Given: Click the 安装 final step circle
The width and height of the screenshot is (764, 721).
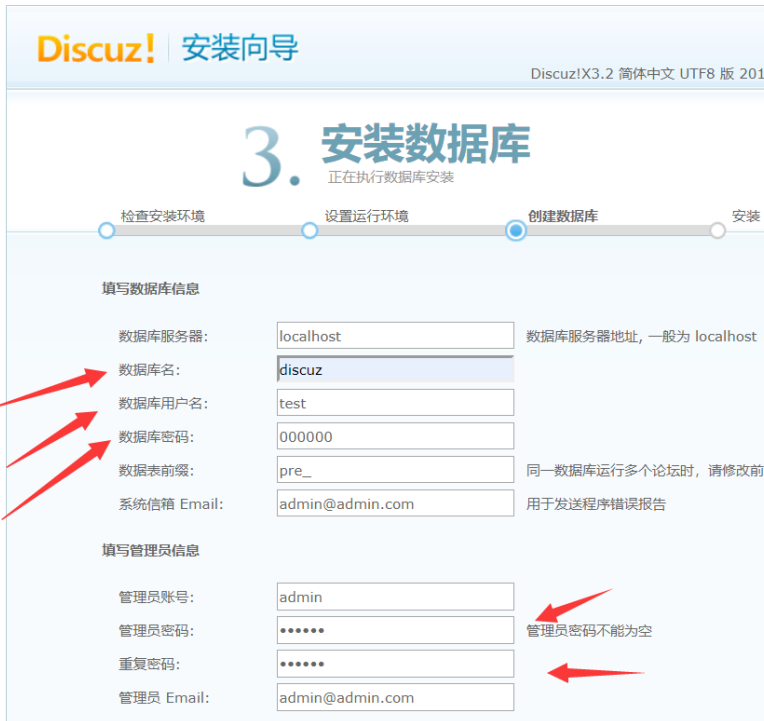Looking at the screenshot, I should pos(717,230).
